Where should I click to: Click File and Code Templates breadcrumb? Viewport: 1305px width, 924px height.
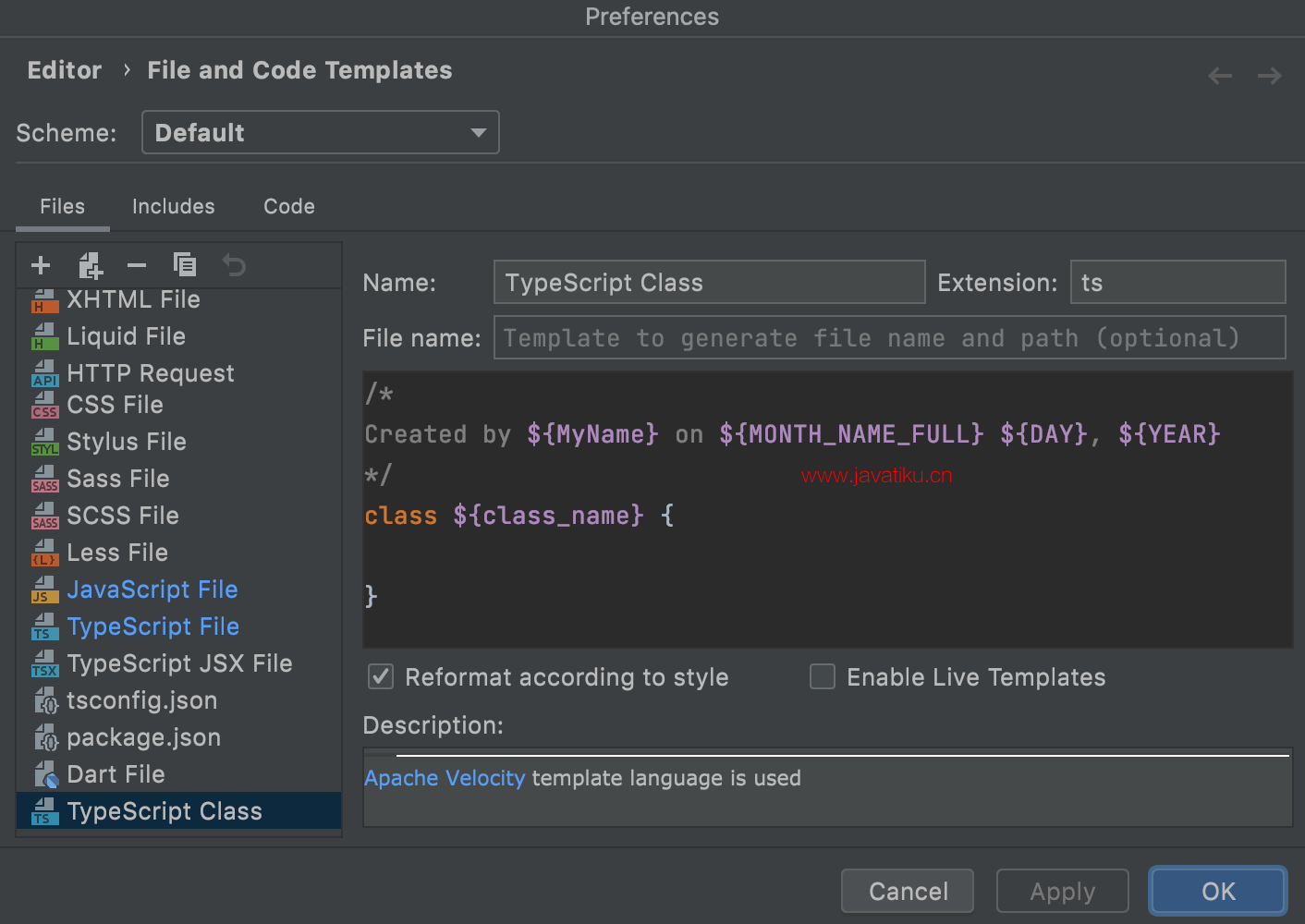point(299,70)
